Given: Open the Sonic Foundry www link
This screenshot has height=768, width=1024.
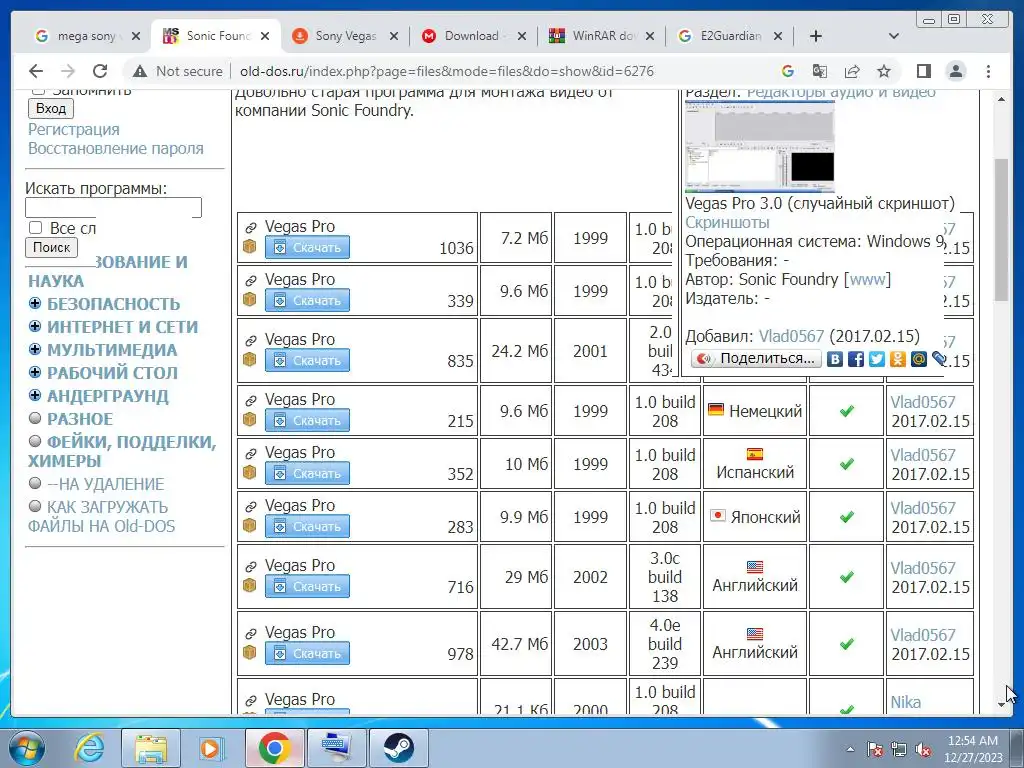Looking at the screenshot, I should (868, 280).
